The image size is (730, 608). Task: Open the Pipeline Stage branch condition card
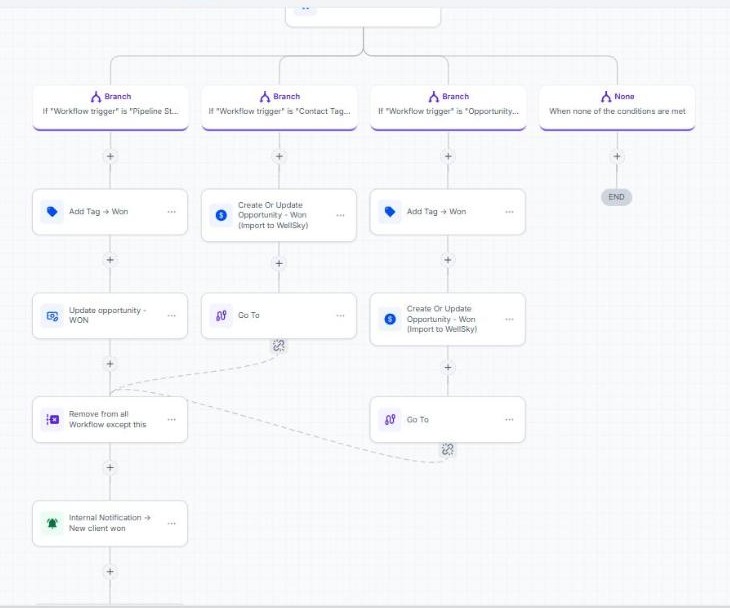pos(110,108)
